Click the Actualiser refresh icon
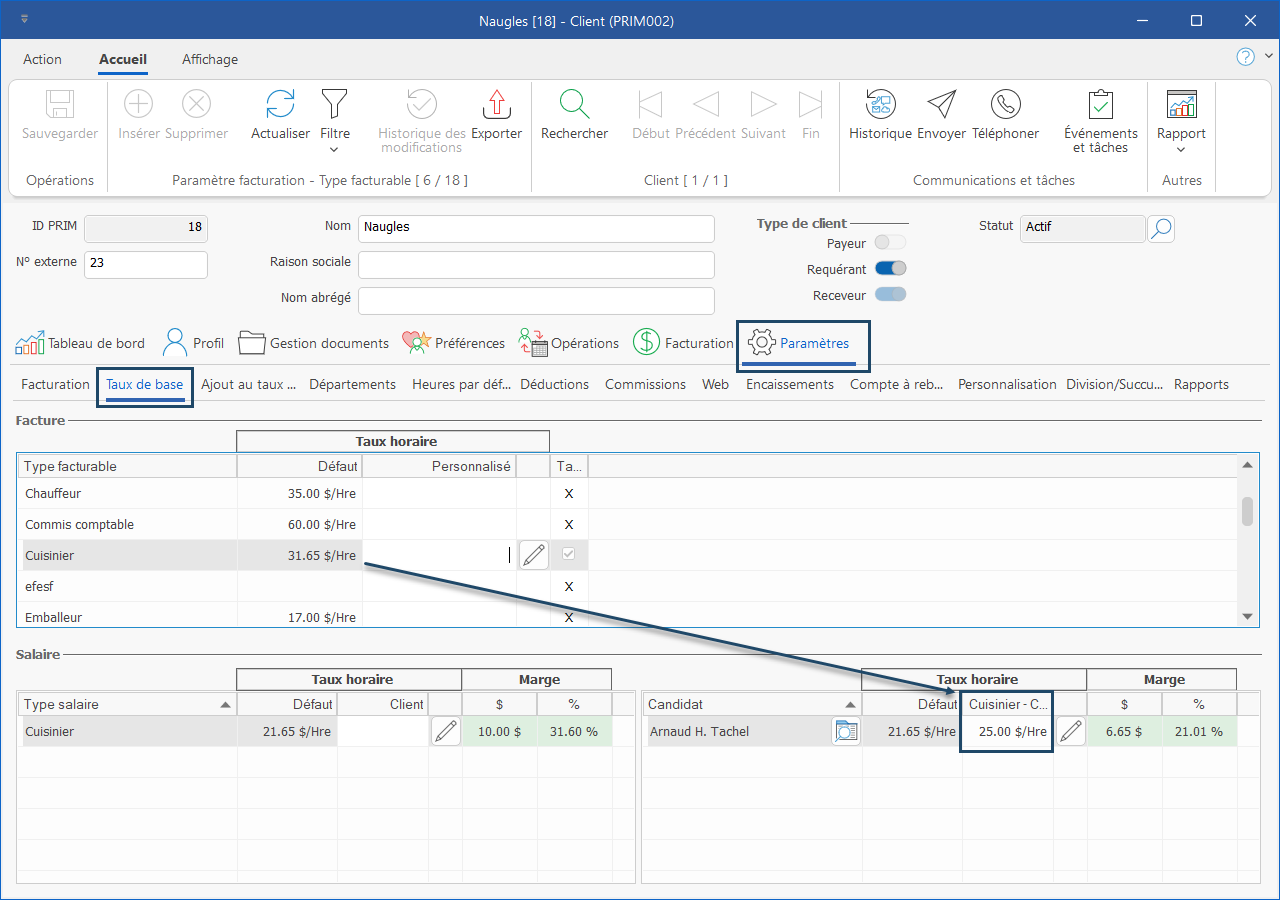The width and height of the screenshot is (1280, 900). click(x=280, y=105)
